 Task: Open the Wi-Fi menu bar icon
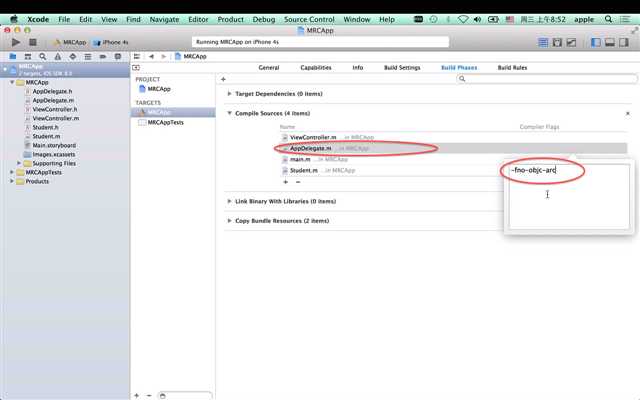[x=463, y=19]
